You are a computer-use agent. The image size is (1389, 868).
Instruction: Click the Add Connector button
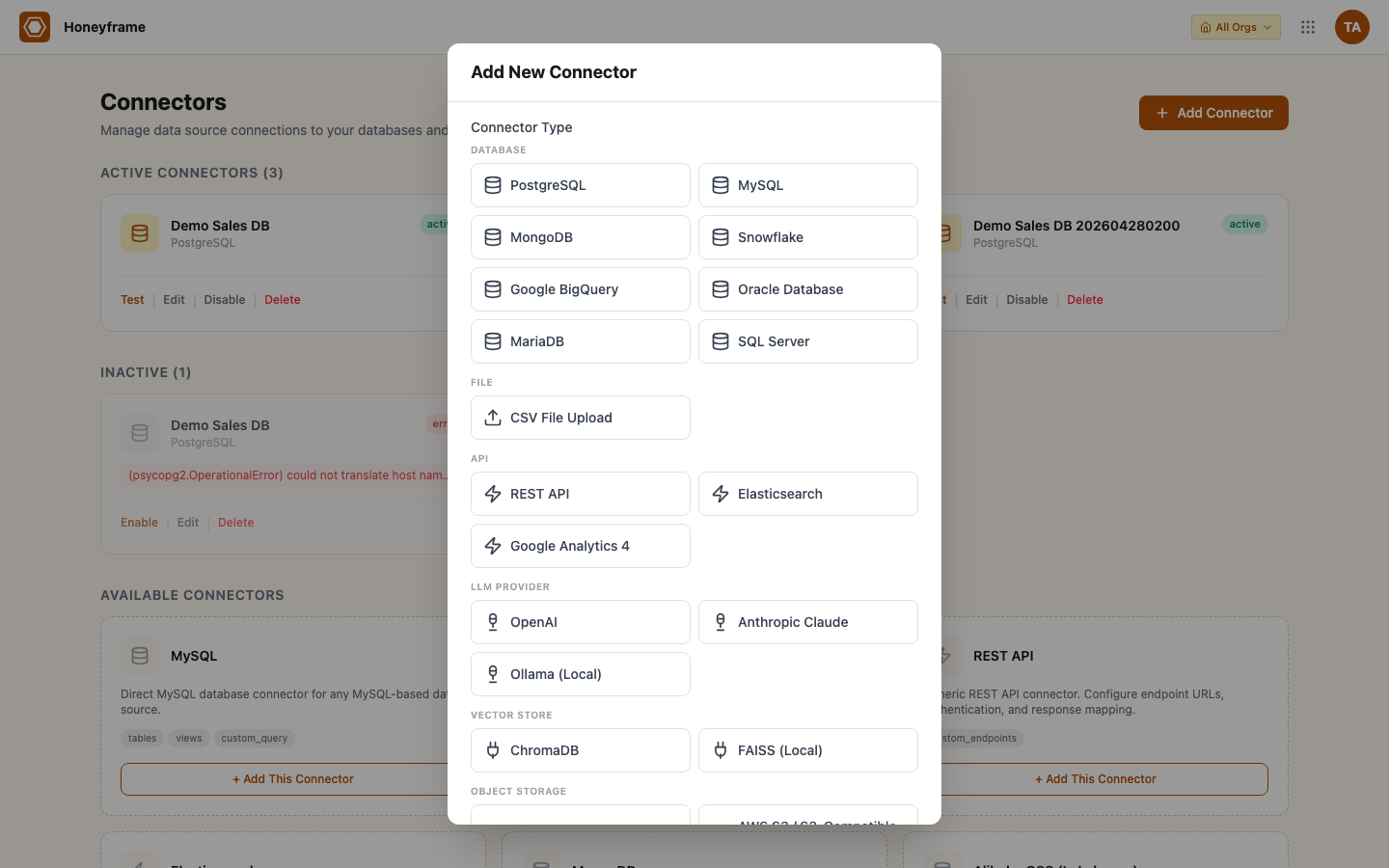pyautogui.click(x=1213, y=113)
